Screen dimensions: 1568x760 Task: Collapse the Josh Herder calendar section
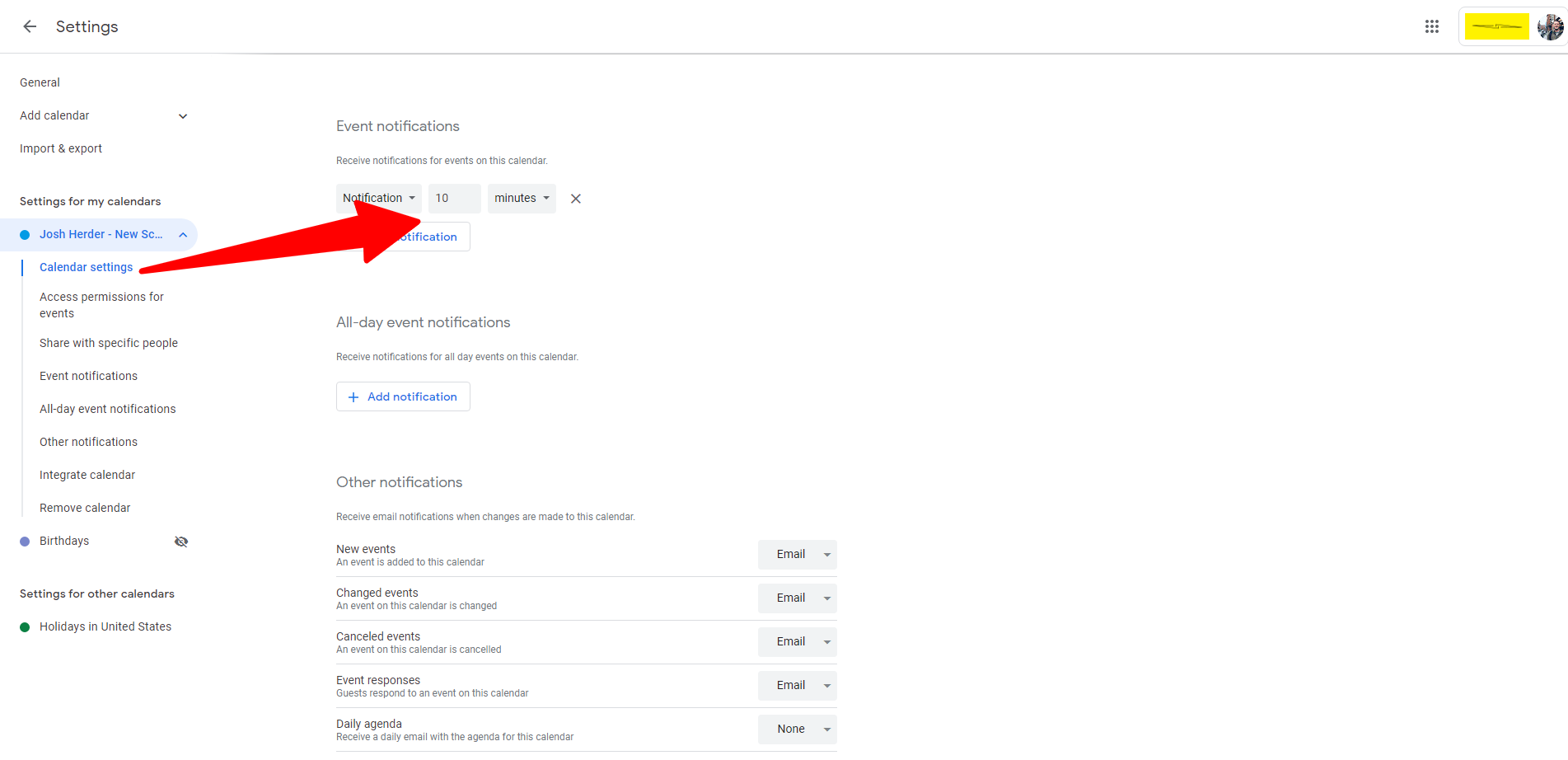coord(183,235)
